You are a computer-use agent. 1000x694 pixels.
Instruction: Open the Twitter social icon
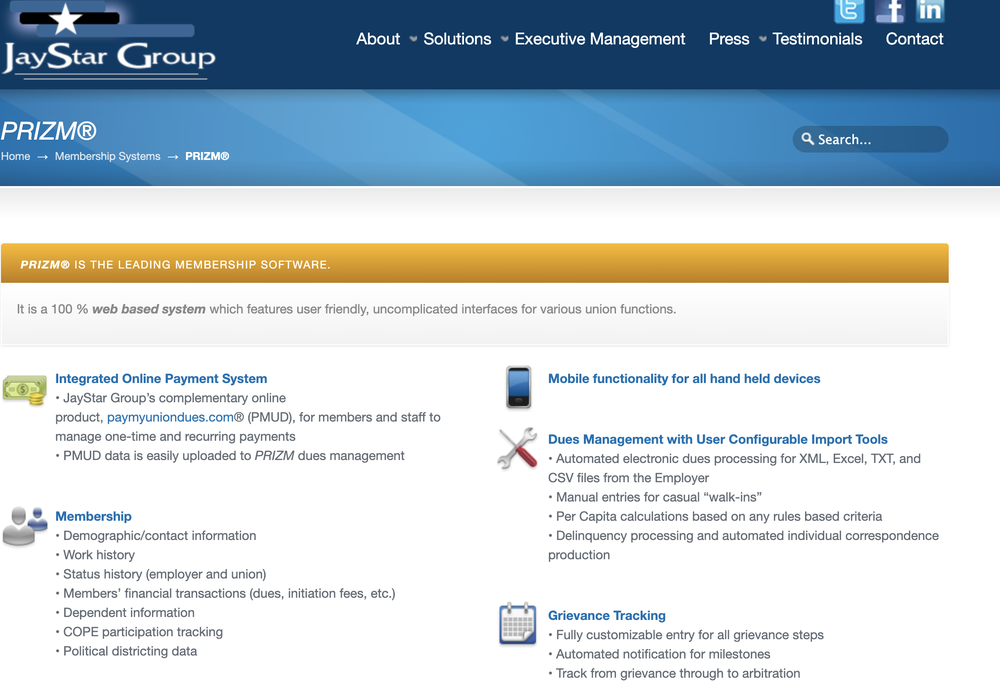tap(849, 11)
